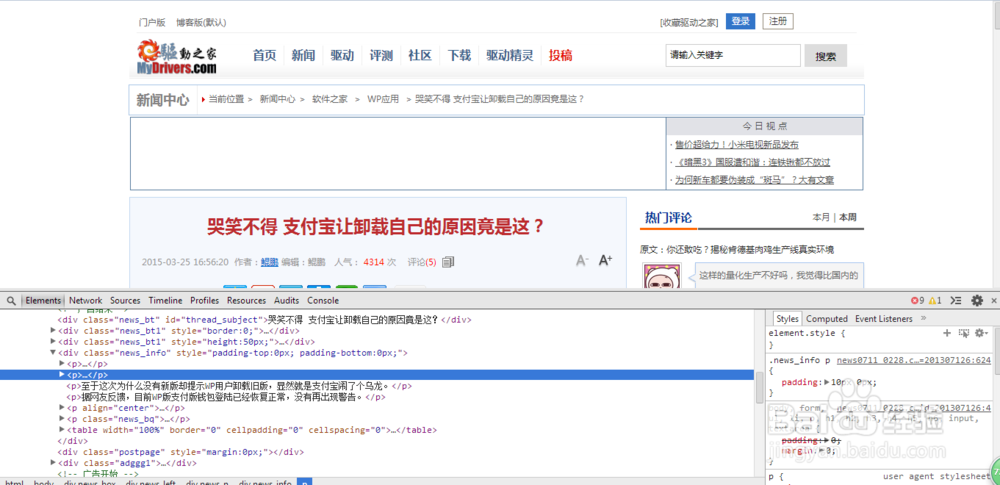Click the blue 登录 login button
Screen dimensions: 1000x485
click(x=740, y=21)
